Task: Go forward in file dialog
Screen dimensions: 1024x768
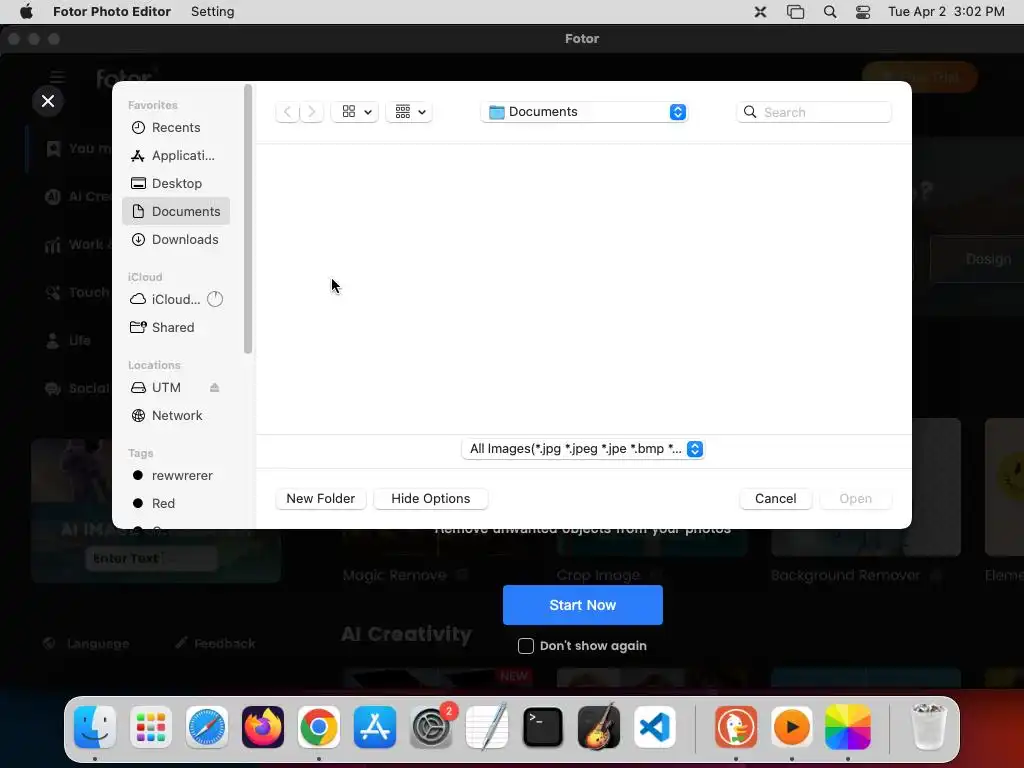Action: (312, 112)
